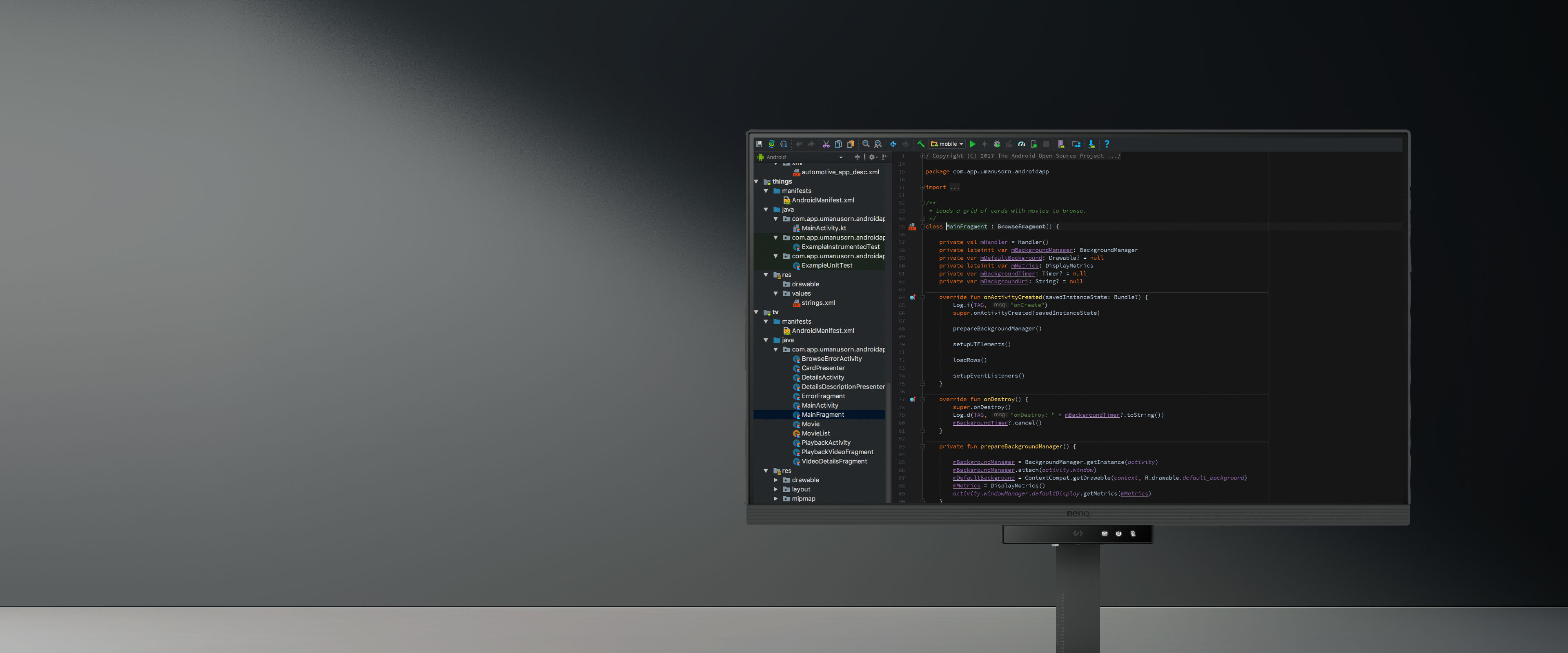Expand the layout folder under tv res

click(777, 489)
